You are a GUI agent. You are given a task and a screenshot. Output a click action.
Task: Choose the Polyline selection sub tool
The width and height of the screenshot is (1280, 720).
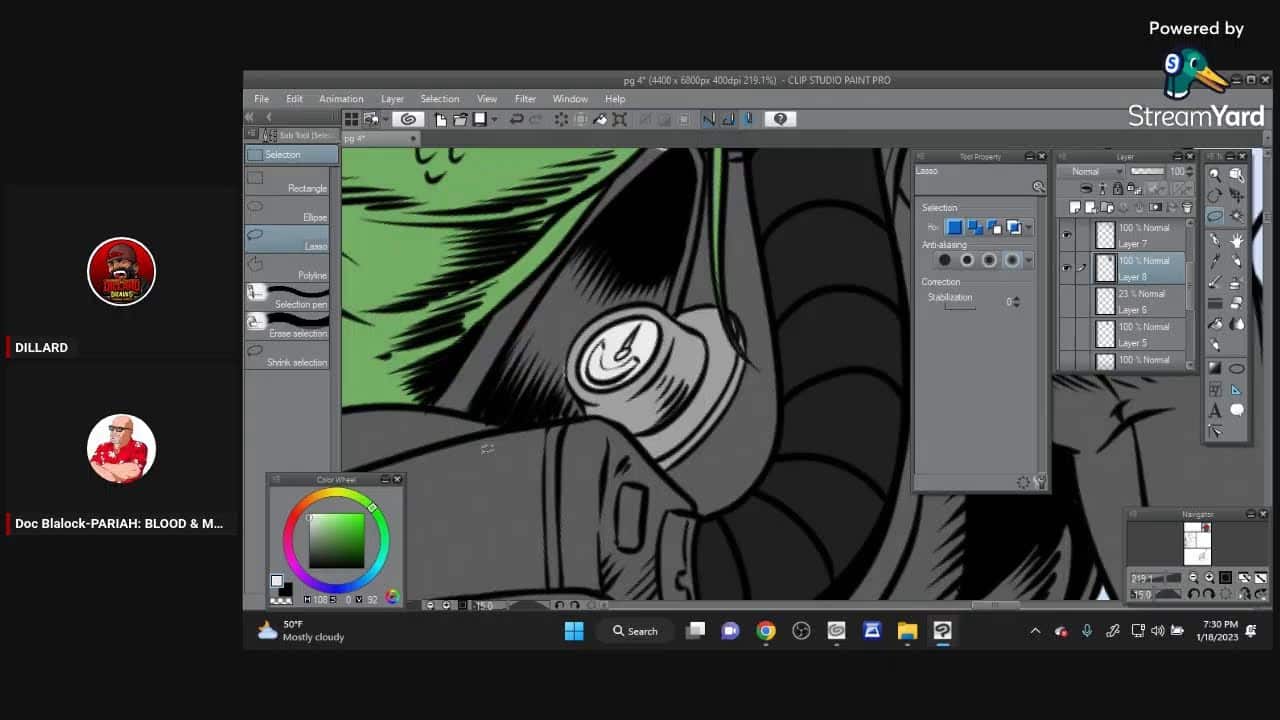point(288,269)
